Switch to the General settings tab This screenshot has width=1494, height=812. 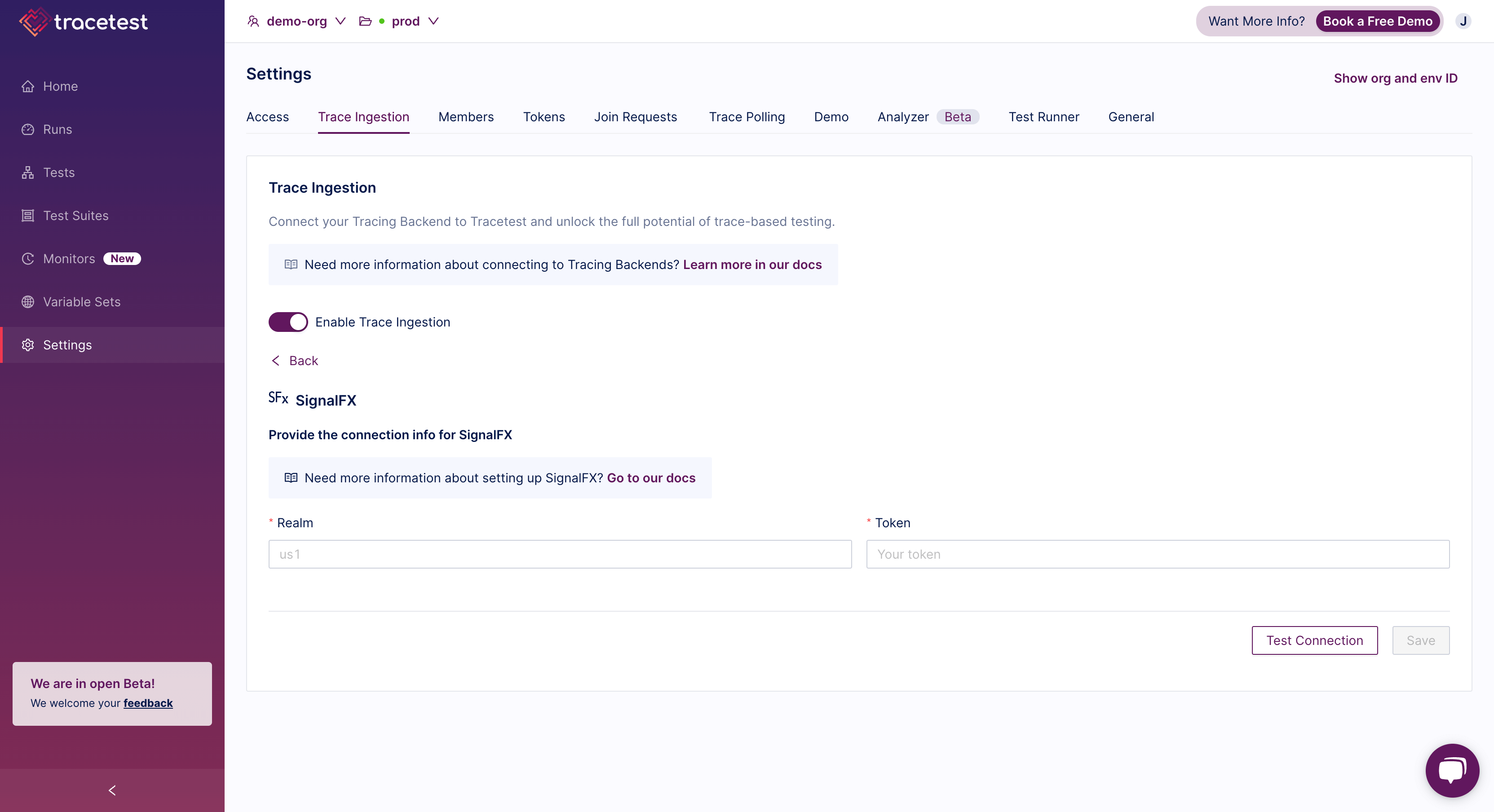coord(1131,116)
